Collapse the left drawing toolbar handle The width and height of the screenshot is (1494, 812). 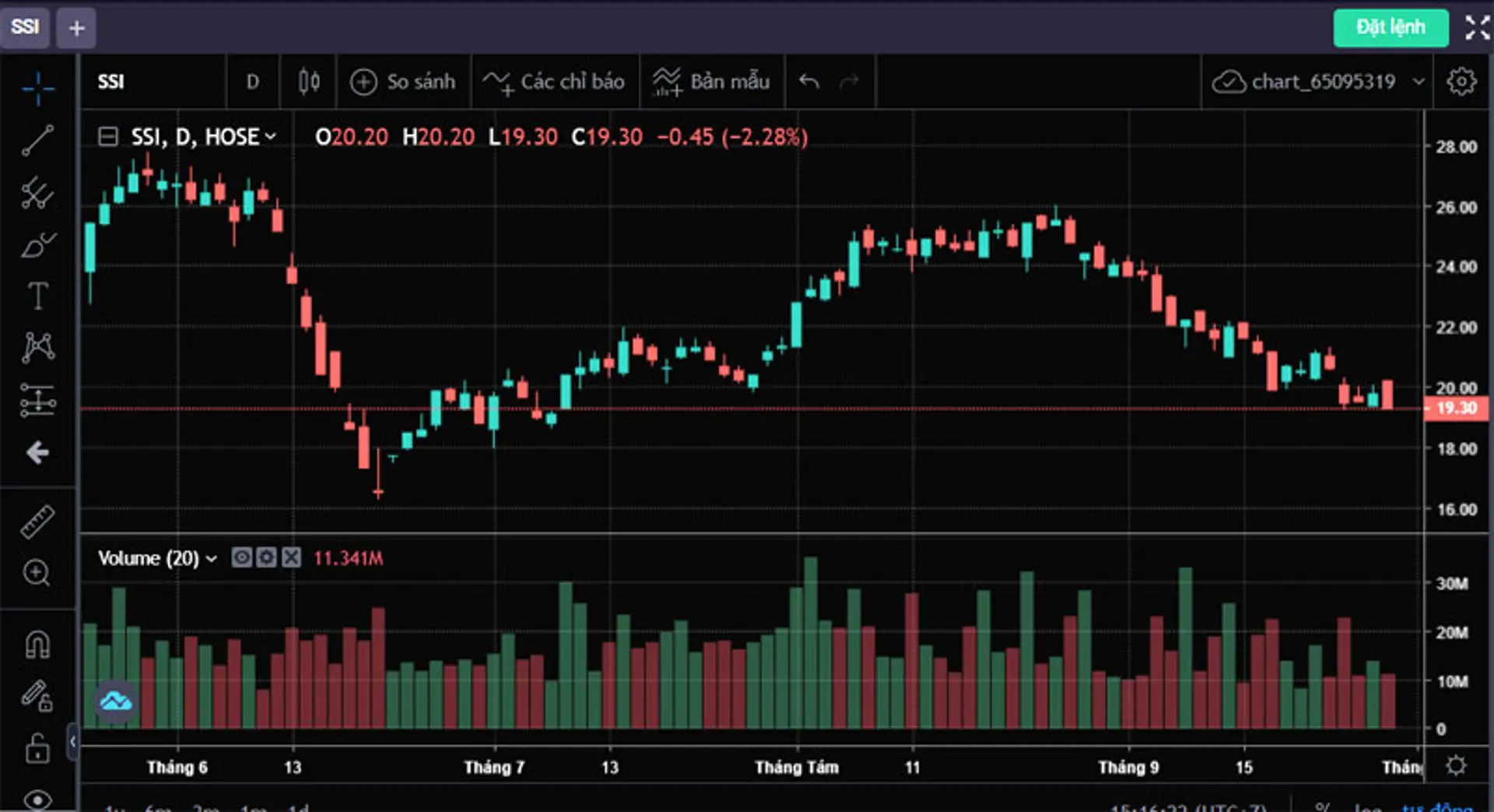pyautogui.click(x=72, y=741)
